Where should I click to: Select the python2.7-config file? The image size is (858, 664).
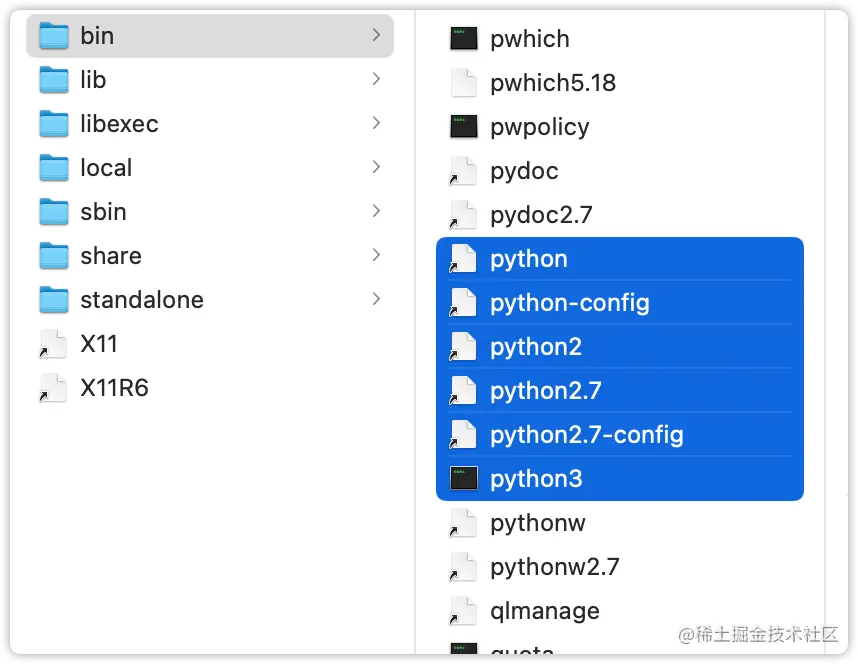(585, 434)
